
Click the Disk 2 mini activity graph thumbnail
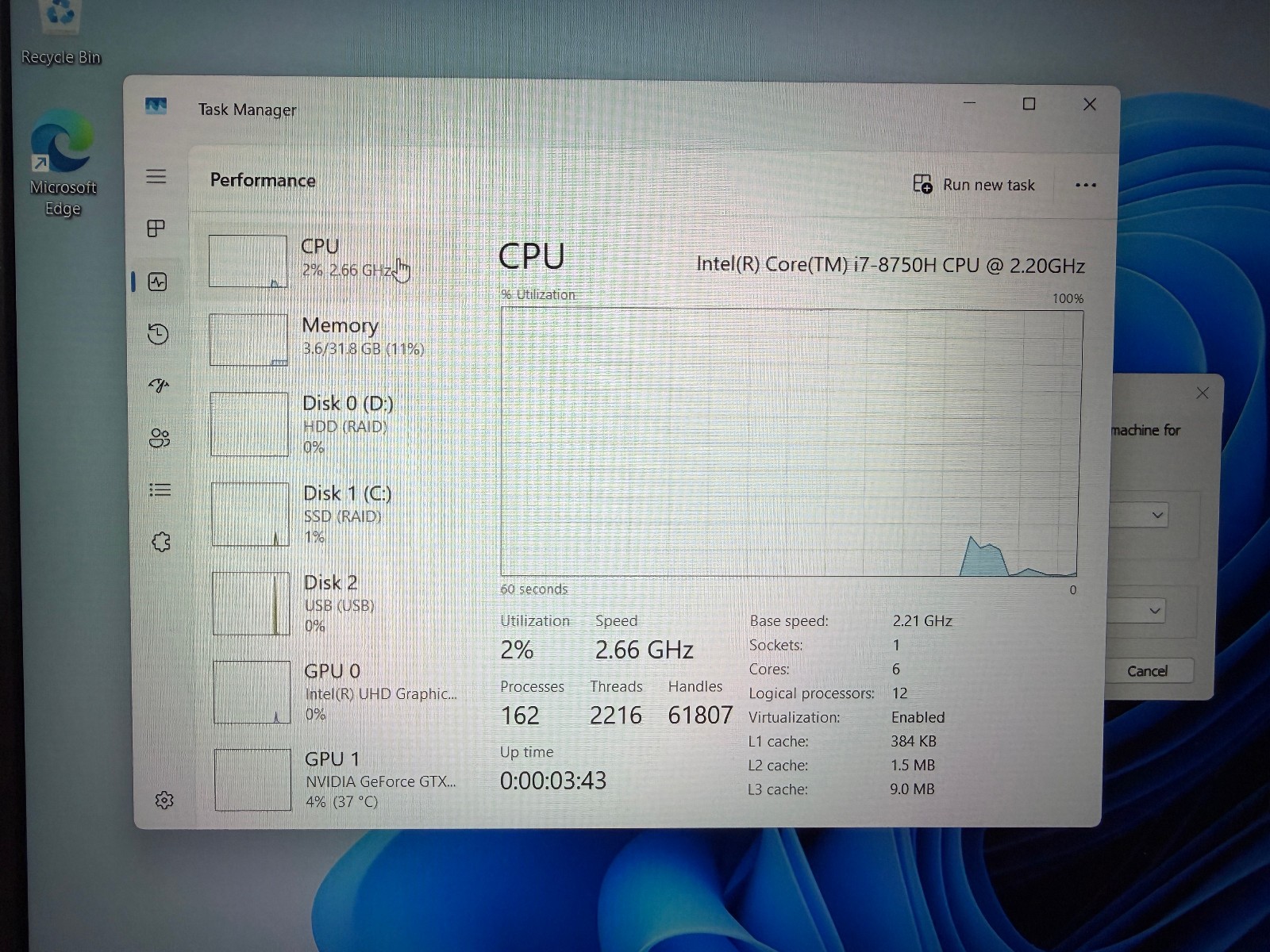click(x=252, y=604)
